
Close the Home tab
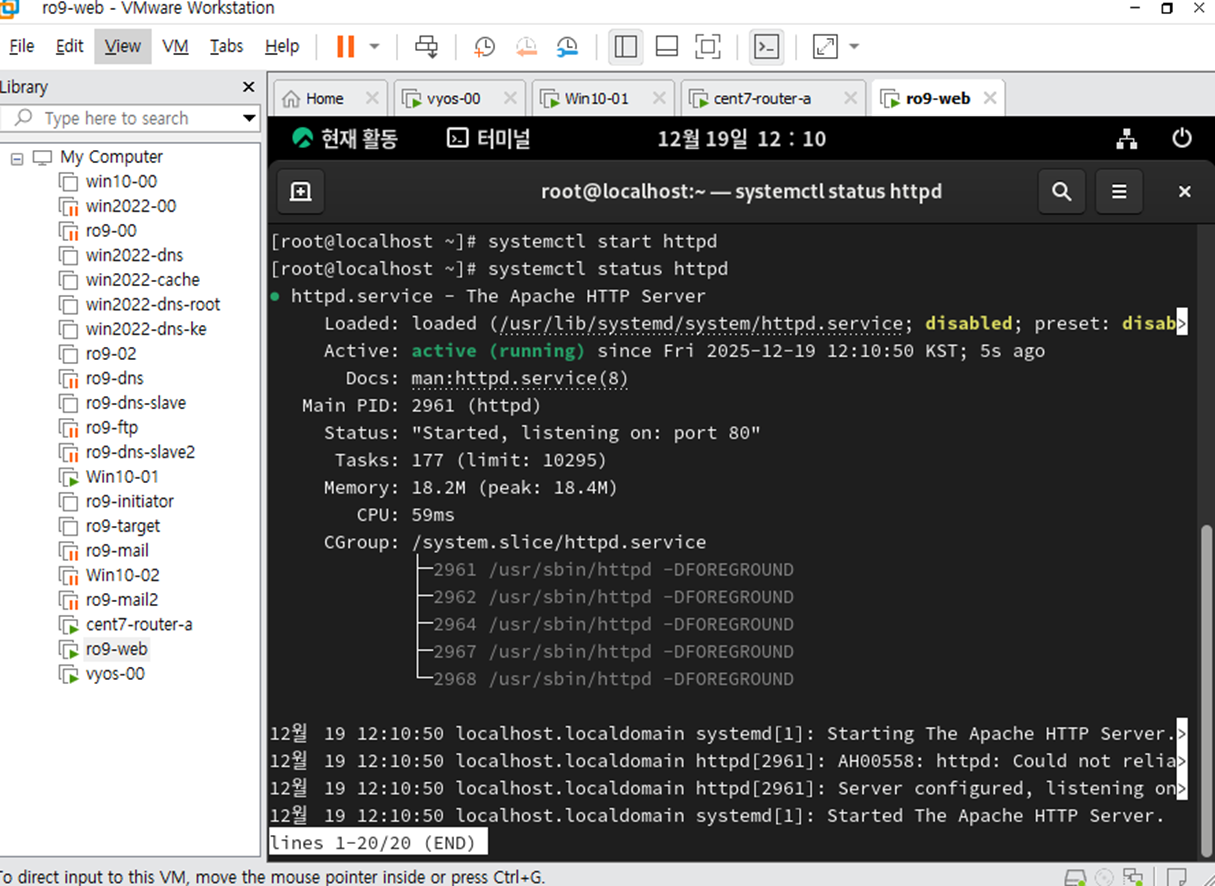tap(372, 98)
